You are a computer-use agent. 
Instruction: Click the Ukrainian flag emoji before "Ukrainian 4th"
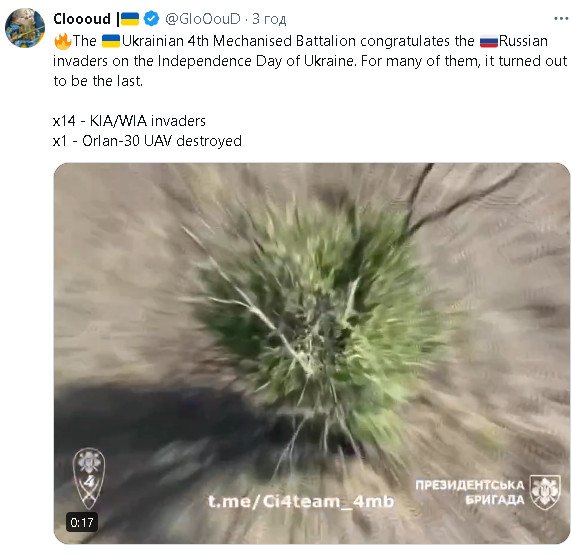point(111,41)
